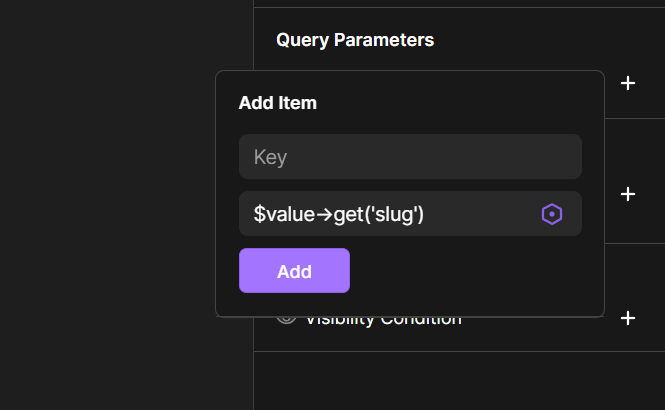Click the Add button

pos(294,271)
